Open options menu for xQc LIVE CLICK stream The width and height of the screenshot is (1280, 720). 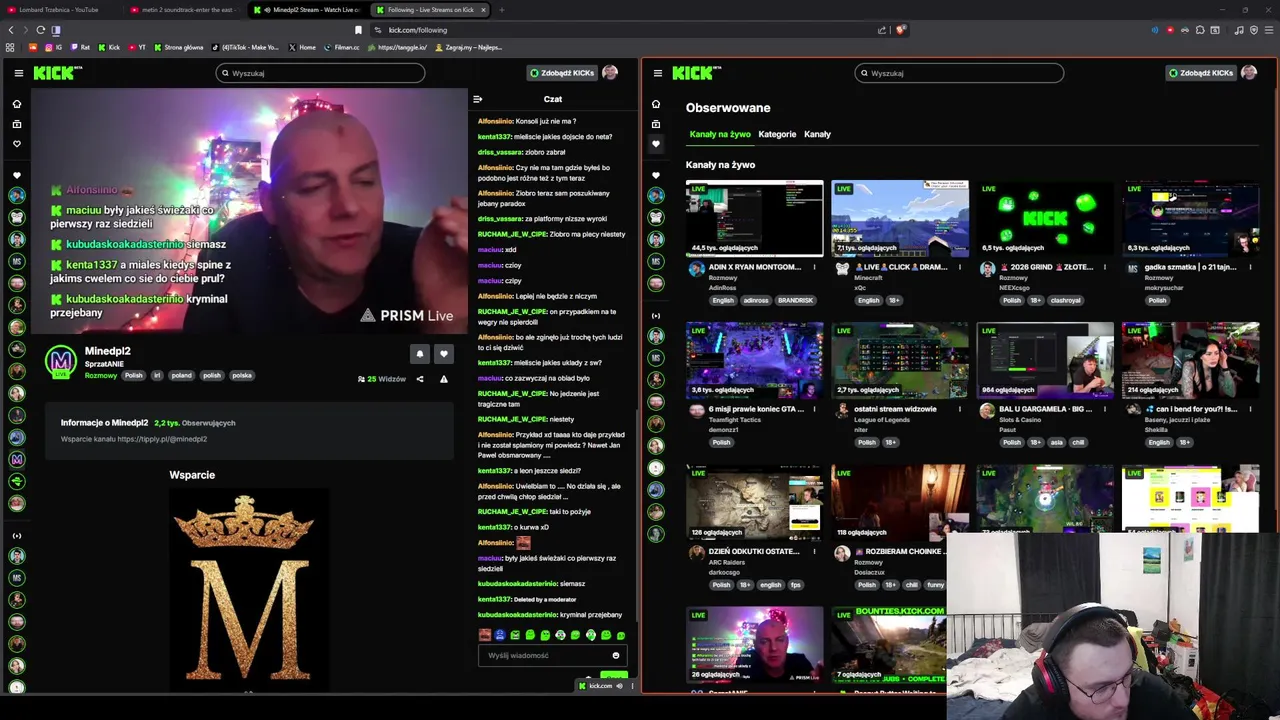(960, 267)
